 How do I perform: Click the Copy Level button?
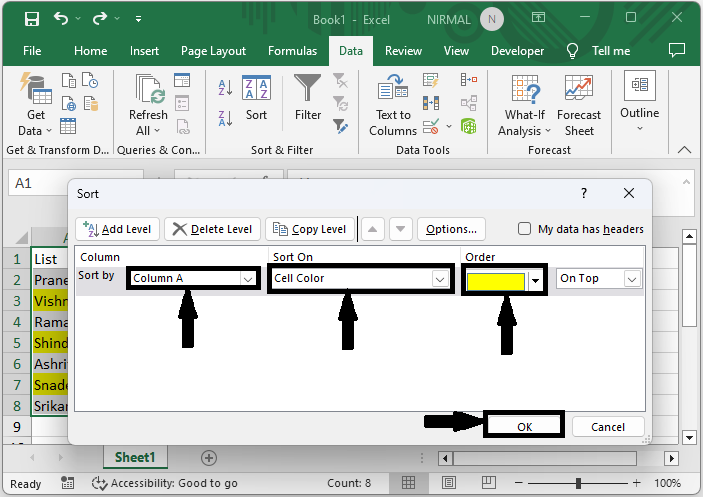[x=310, y=229]
